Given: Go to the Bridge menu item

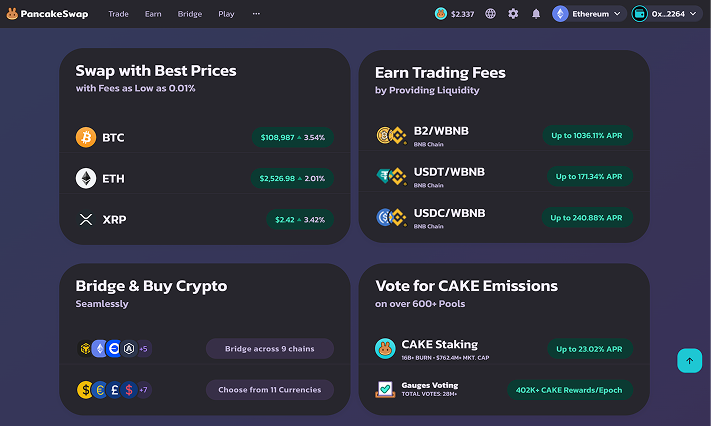Looking at the screenshot, I should (x=189, y=14).
